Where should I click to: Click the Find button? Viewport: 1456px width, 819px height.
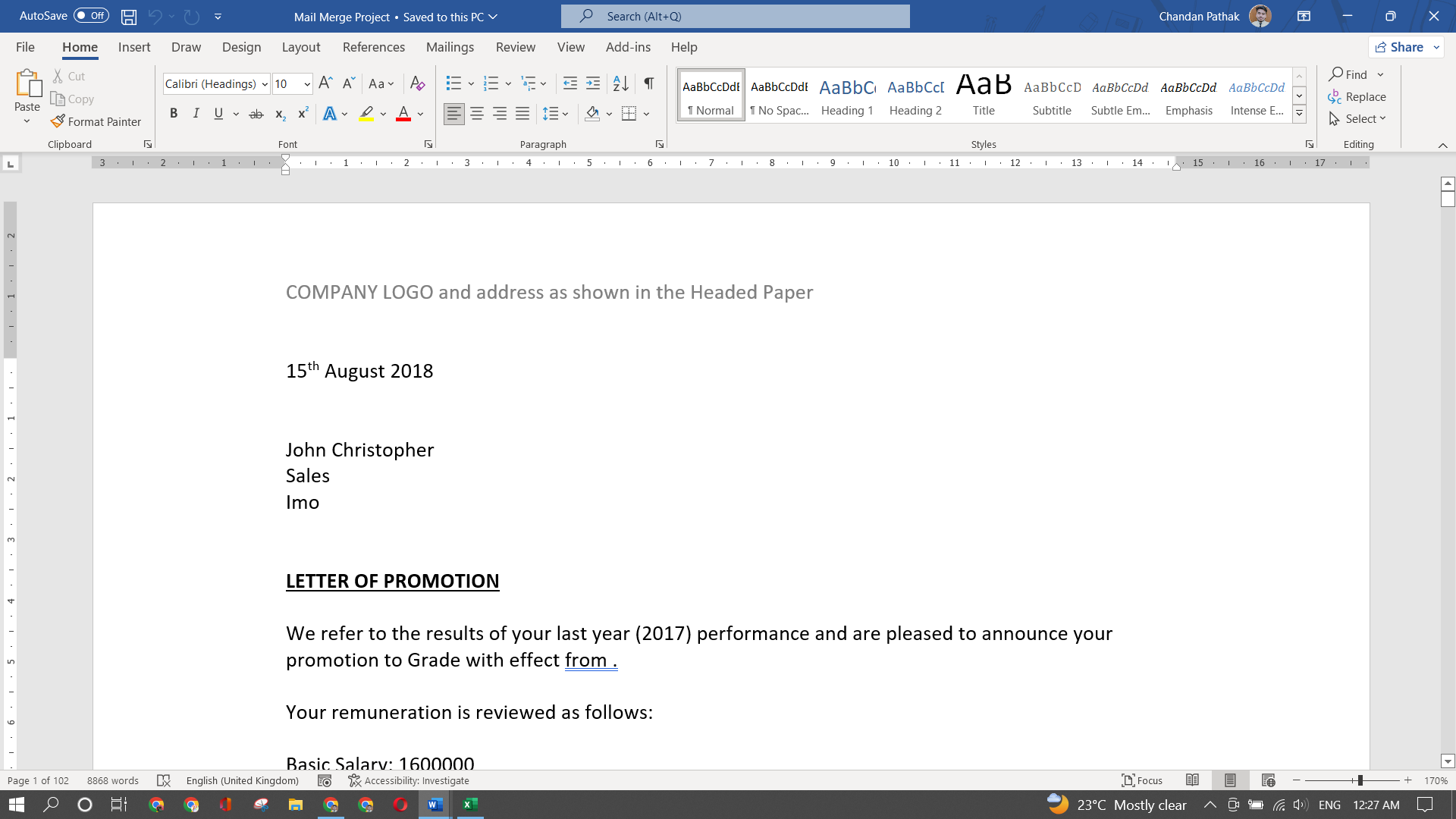pos(1348,74)
